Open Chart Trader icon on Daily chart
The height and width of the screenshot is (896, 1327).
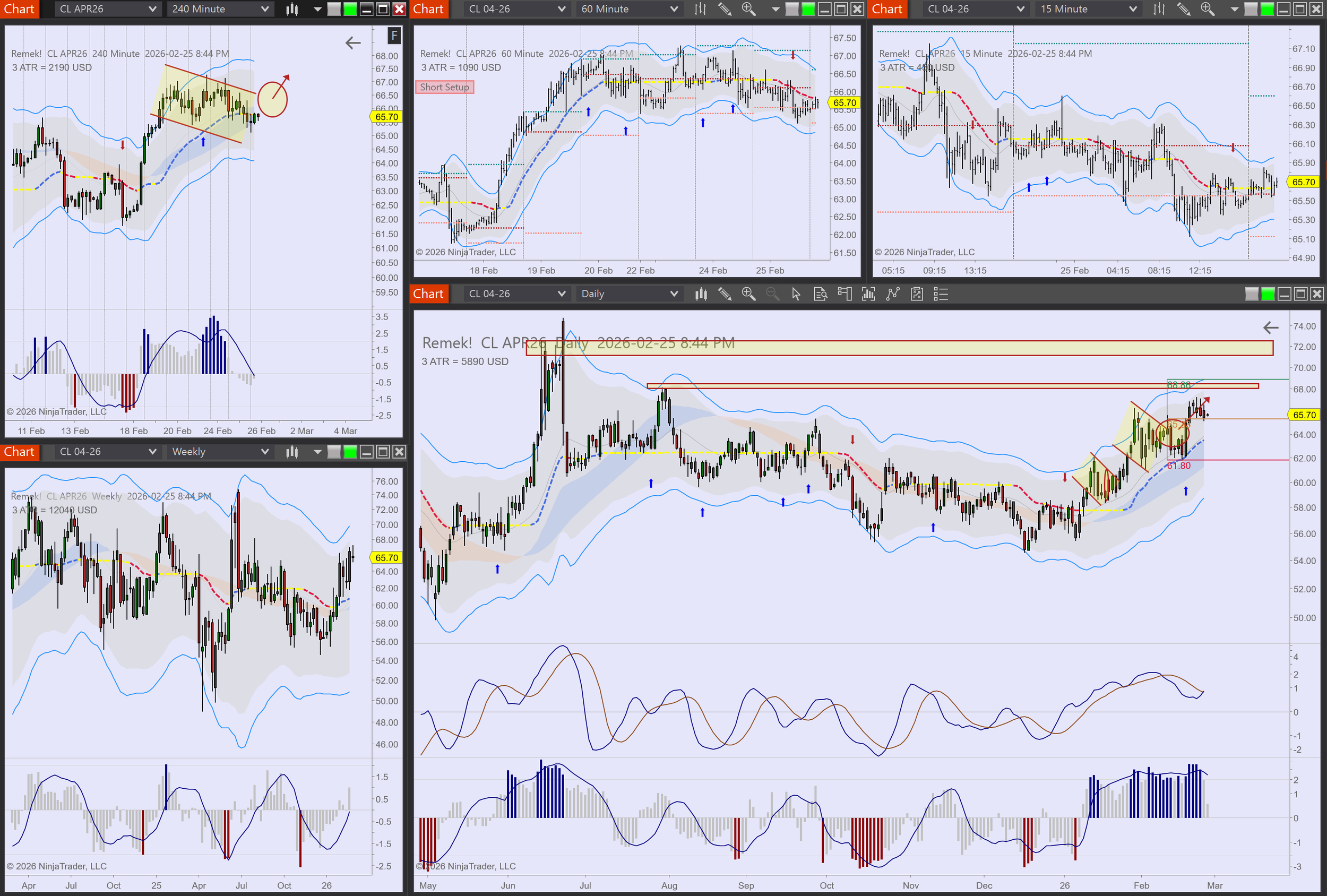pos(845,294)
